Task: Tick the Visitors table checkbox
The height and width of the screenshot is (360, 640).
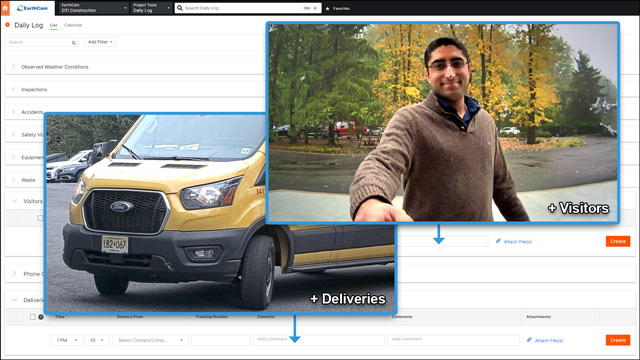Action: [x=40, y=218]
